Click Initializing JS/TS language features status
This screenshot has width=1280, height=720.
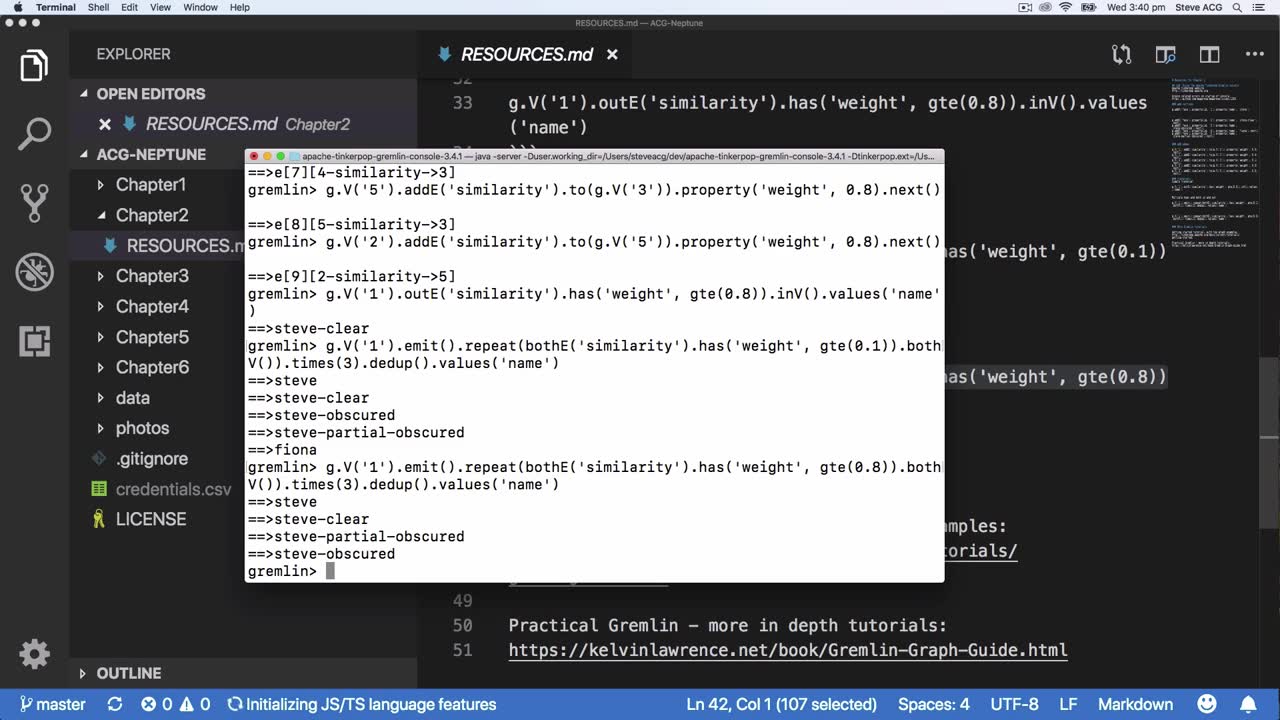click(361, 704)
